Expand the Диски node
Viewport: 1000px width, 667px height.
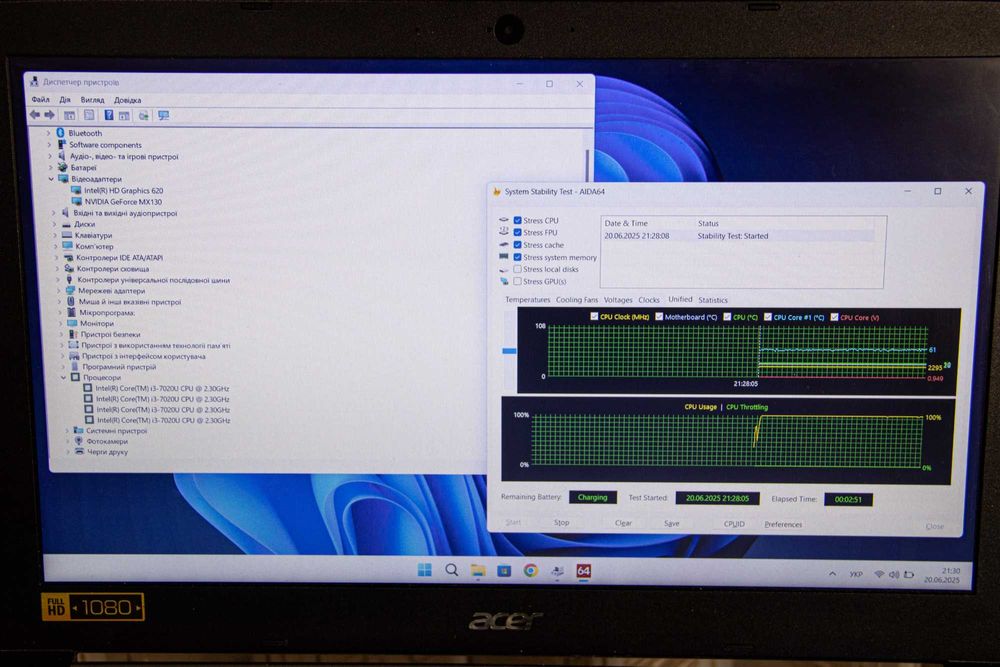tap(54, 224)
